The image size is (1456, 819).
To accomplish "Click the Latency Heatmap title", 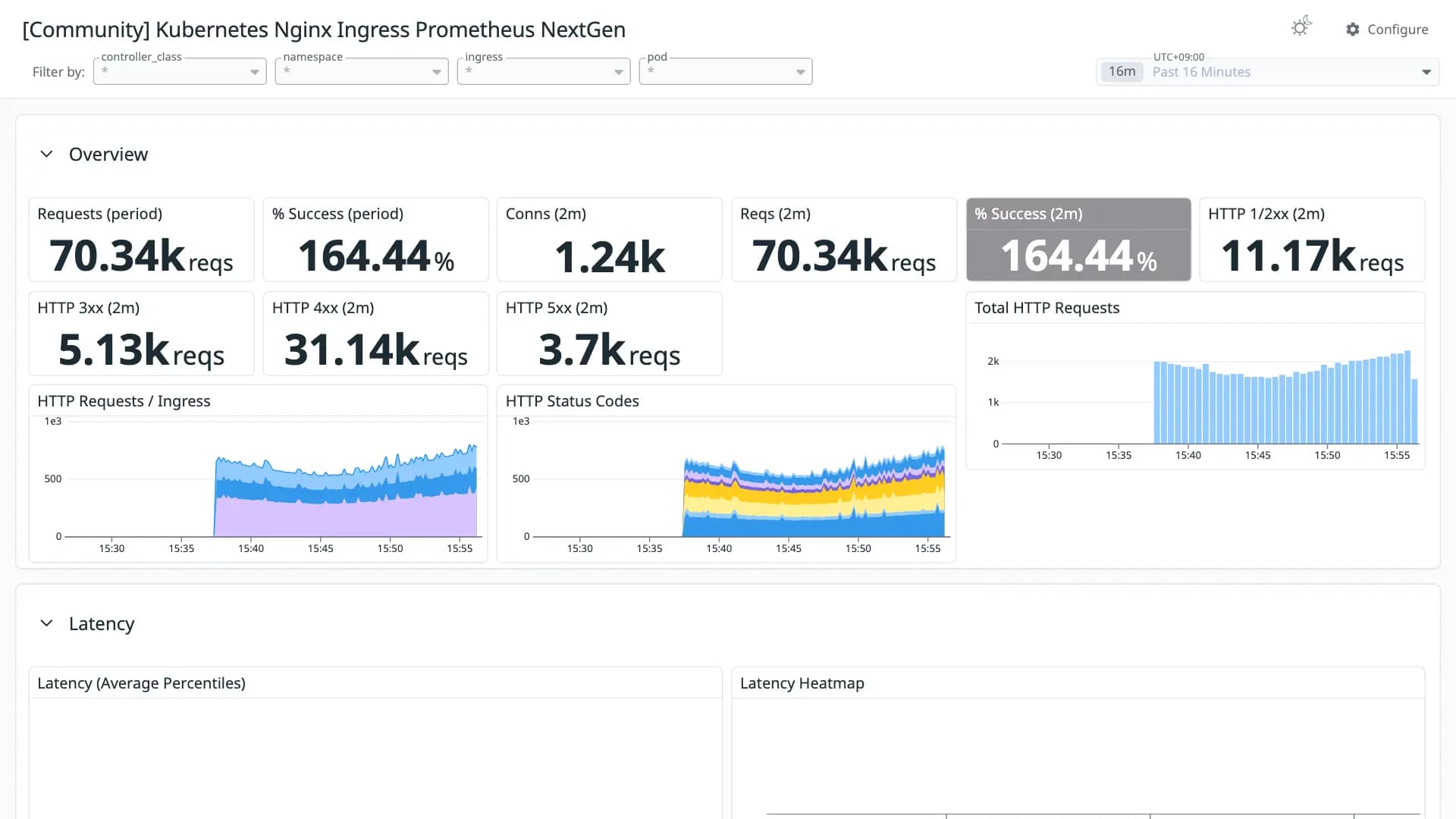I will click(802, 683).
